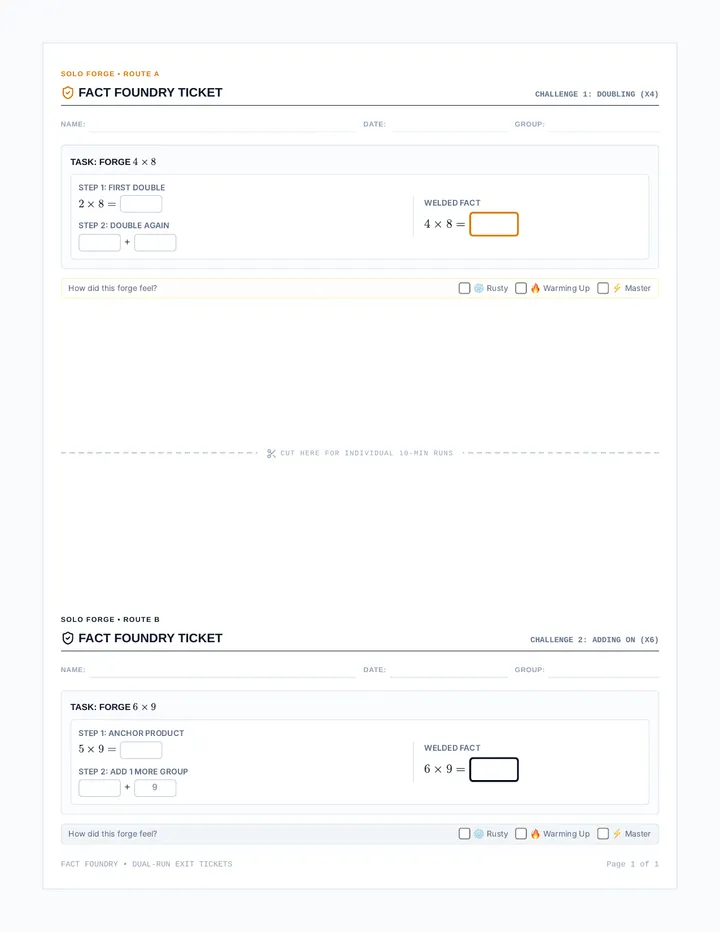
Task: Click the 2 × 8 answer box
Action: [141, 204]
